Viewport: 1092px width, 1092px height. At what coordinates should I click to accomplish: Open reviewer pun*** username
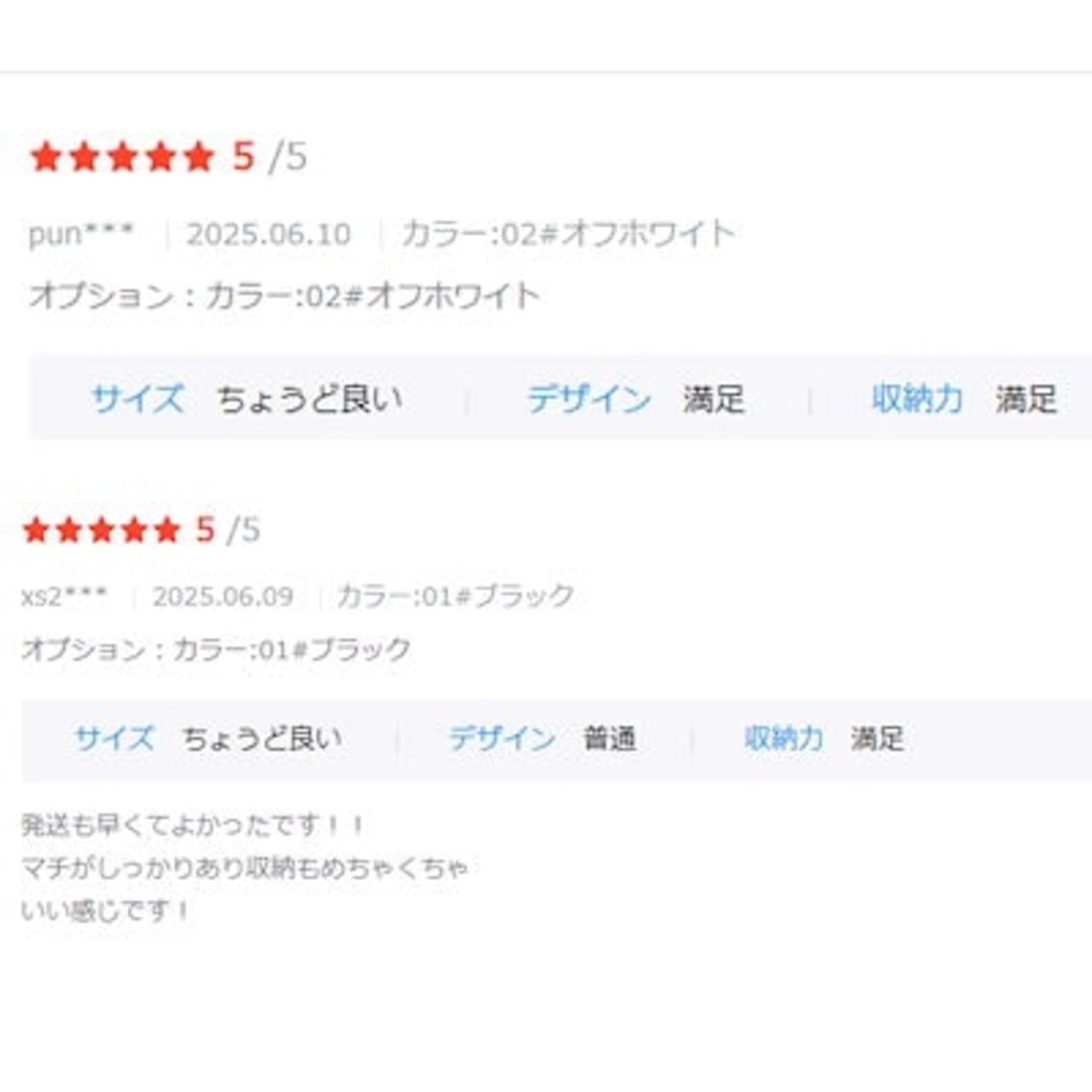pyautogui.click(x=81, y=234)
